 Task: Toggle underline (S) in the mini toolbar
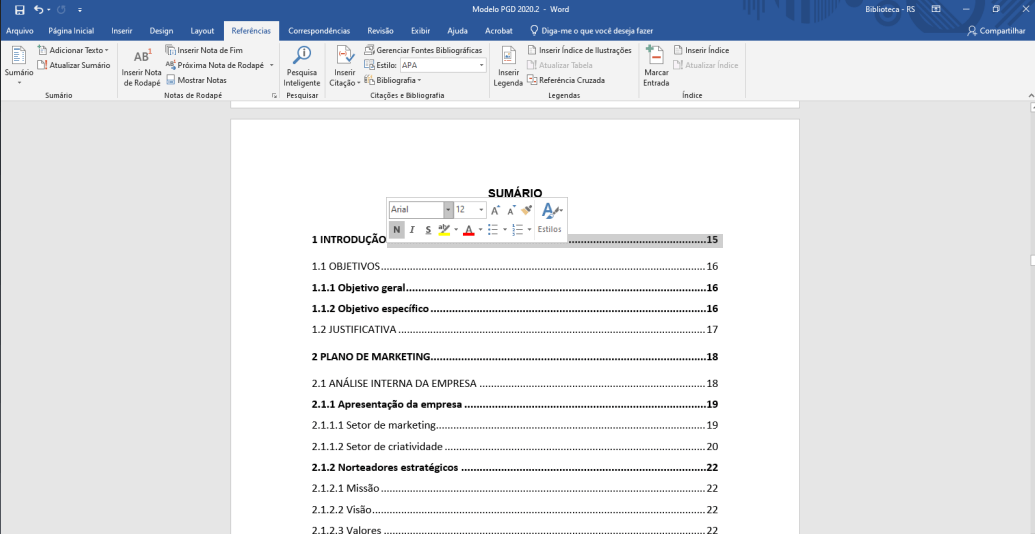tap(428, 230)
